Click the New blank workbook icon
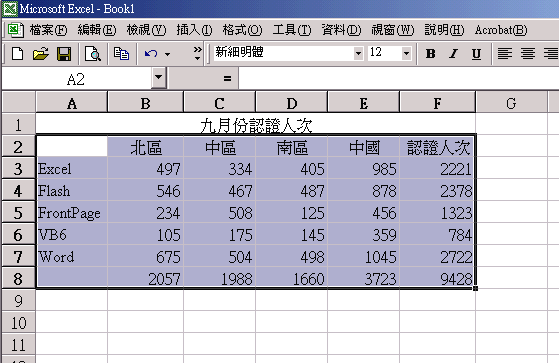 click(17, 54)
